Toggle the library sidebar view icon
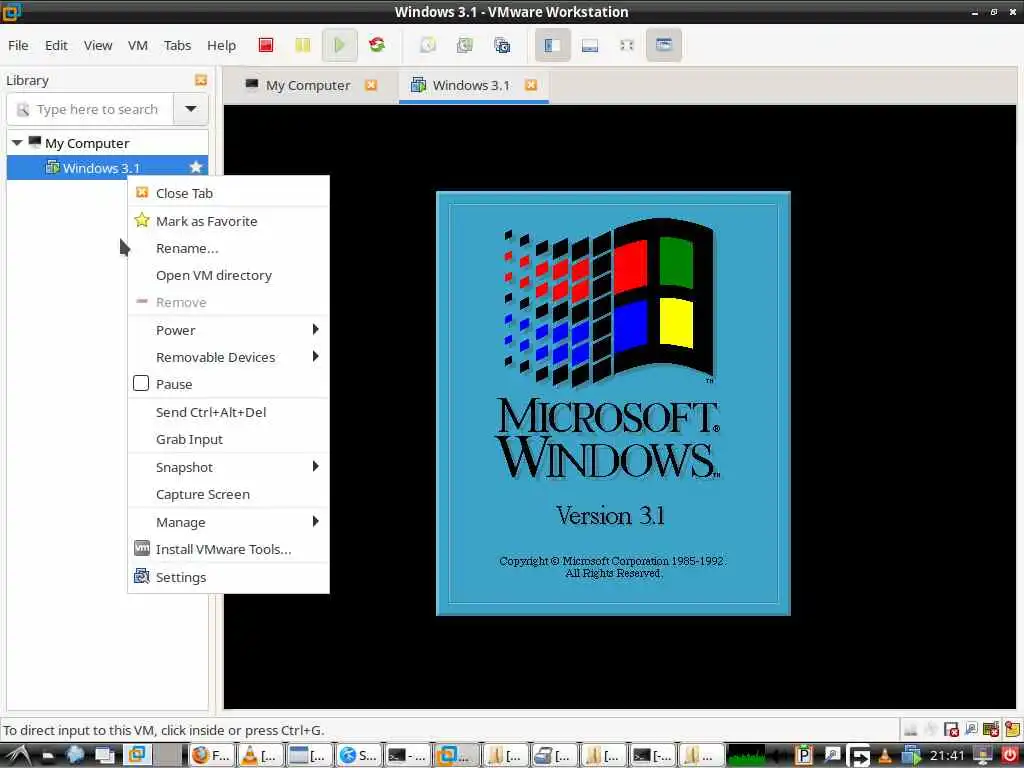Image resolution: width=1024 pixels, height=768 pixels. pyautogui.click(x=552, y=45)
